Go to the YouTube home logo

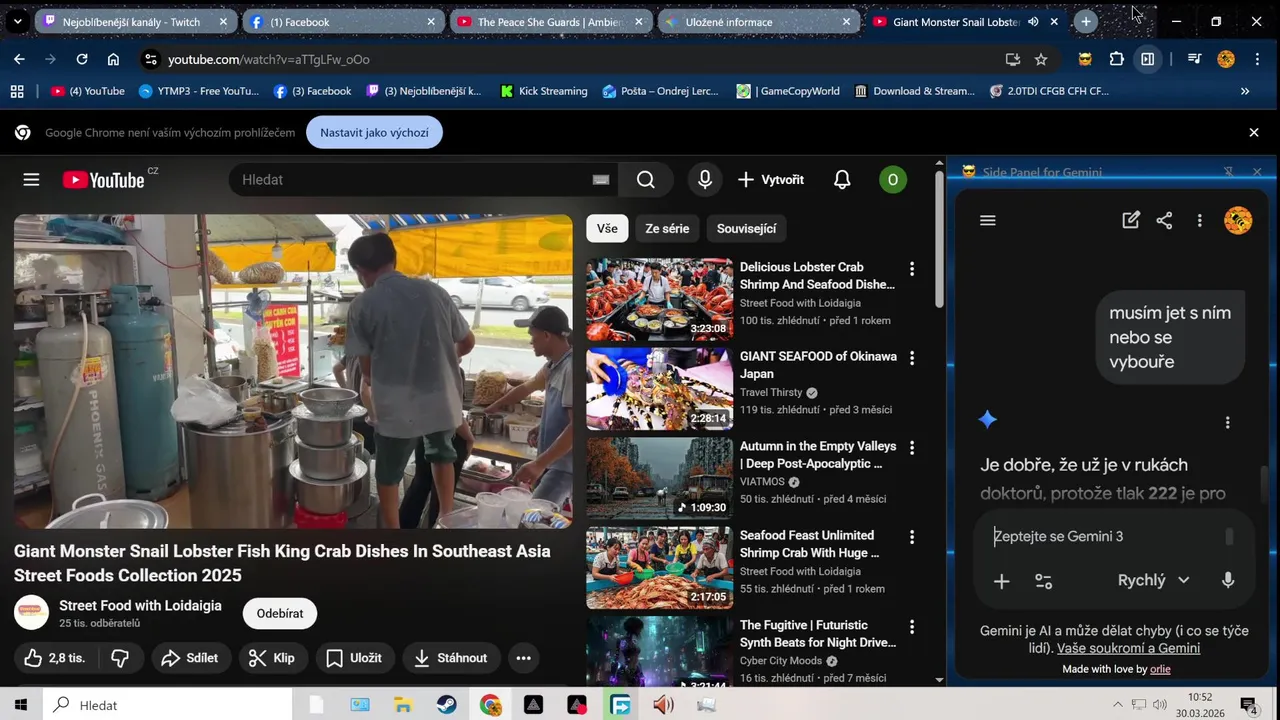click(x=104, y=180)
